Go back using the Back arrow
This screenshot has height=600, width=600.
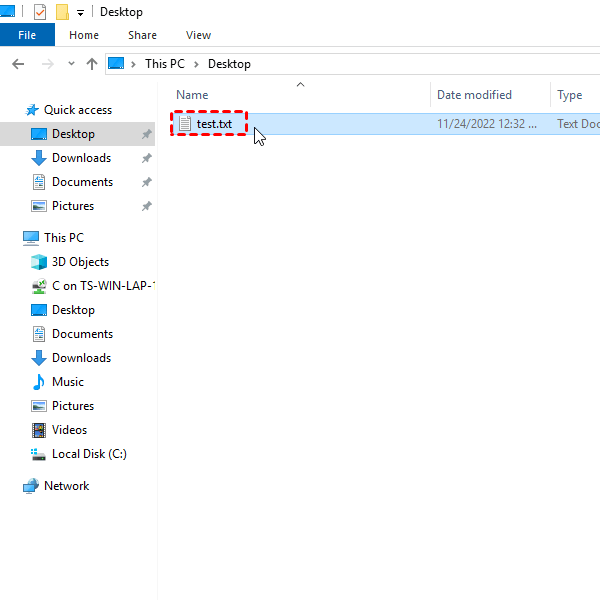[17, 64]
